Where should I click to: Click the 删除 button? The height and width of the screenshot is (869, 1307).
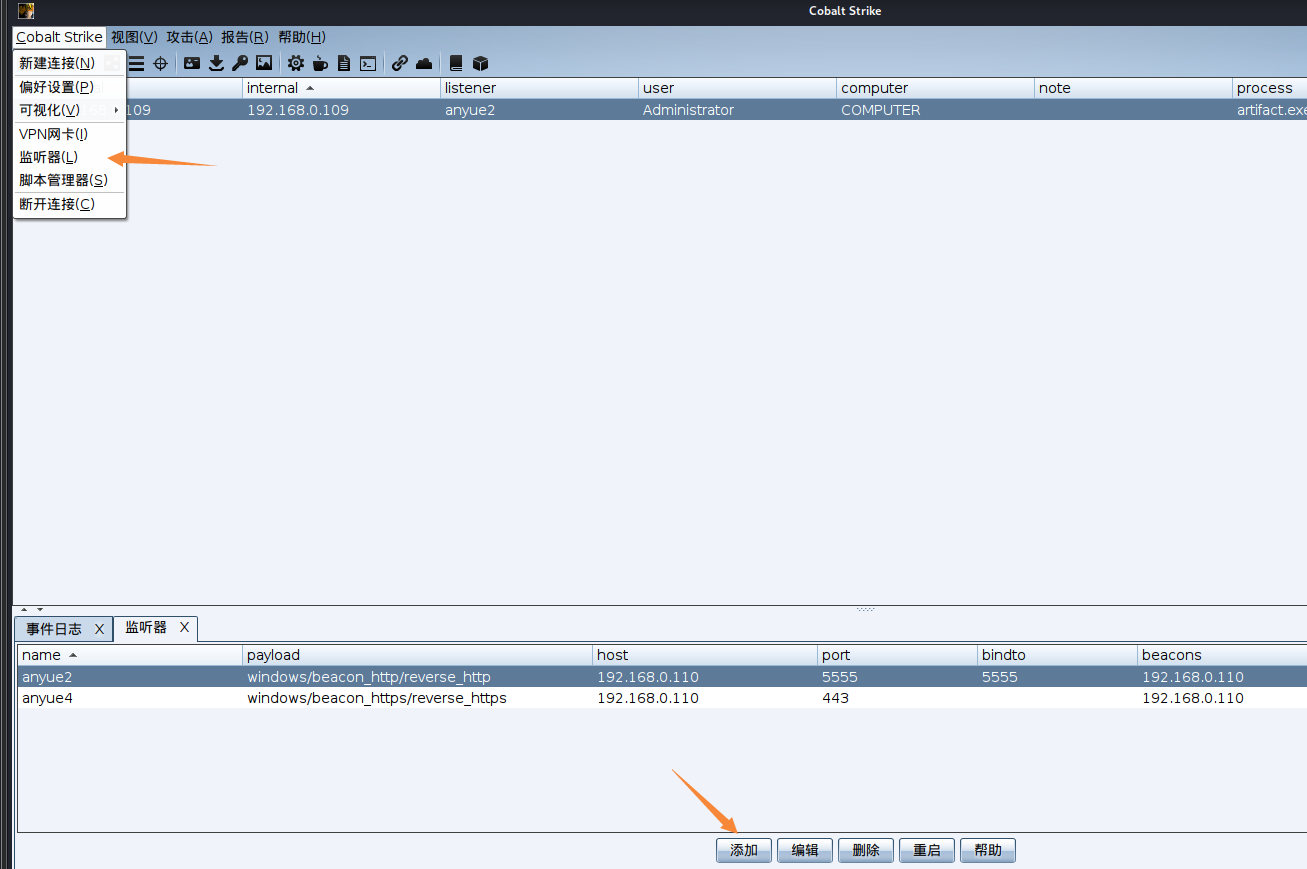click(866, 850)
